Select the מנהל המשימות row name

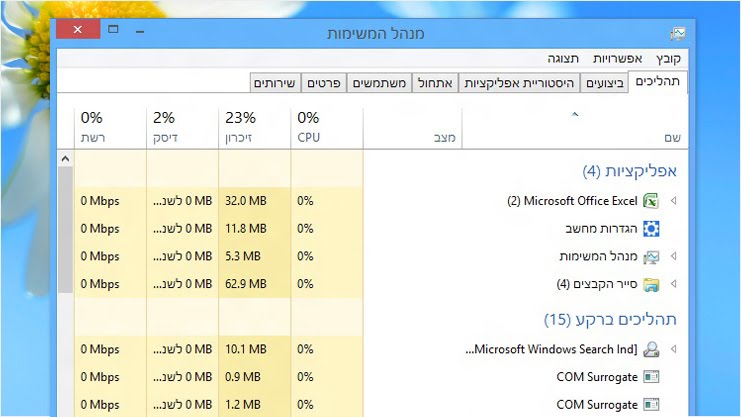click(x=598, y=256)
